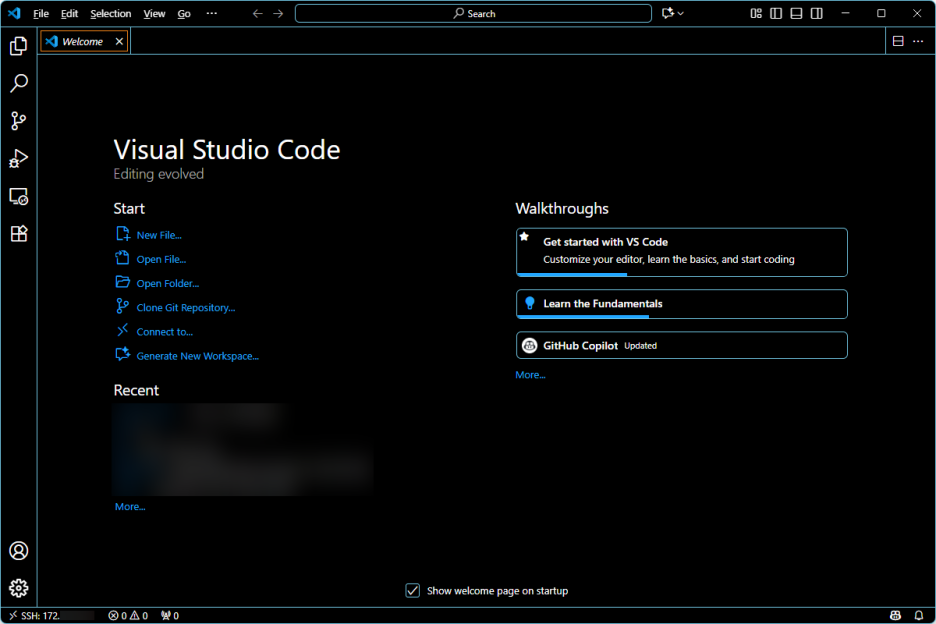Screen dimensions: 936x624
Task: Click Generate New Workspace... link
Action: 198,356
